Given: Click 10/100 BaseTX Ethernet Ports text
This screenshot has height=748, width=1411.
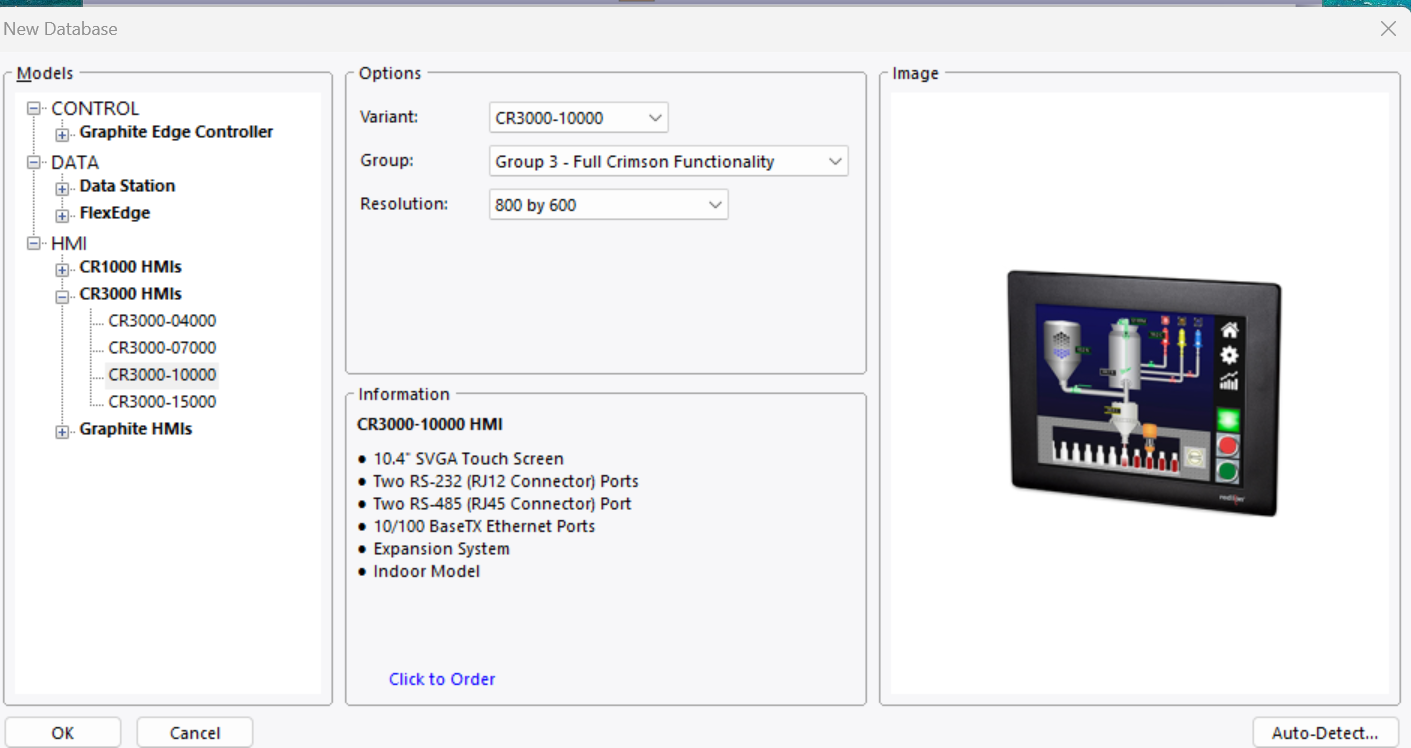Looking at the screenshot, I should [484, 526].
